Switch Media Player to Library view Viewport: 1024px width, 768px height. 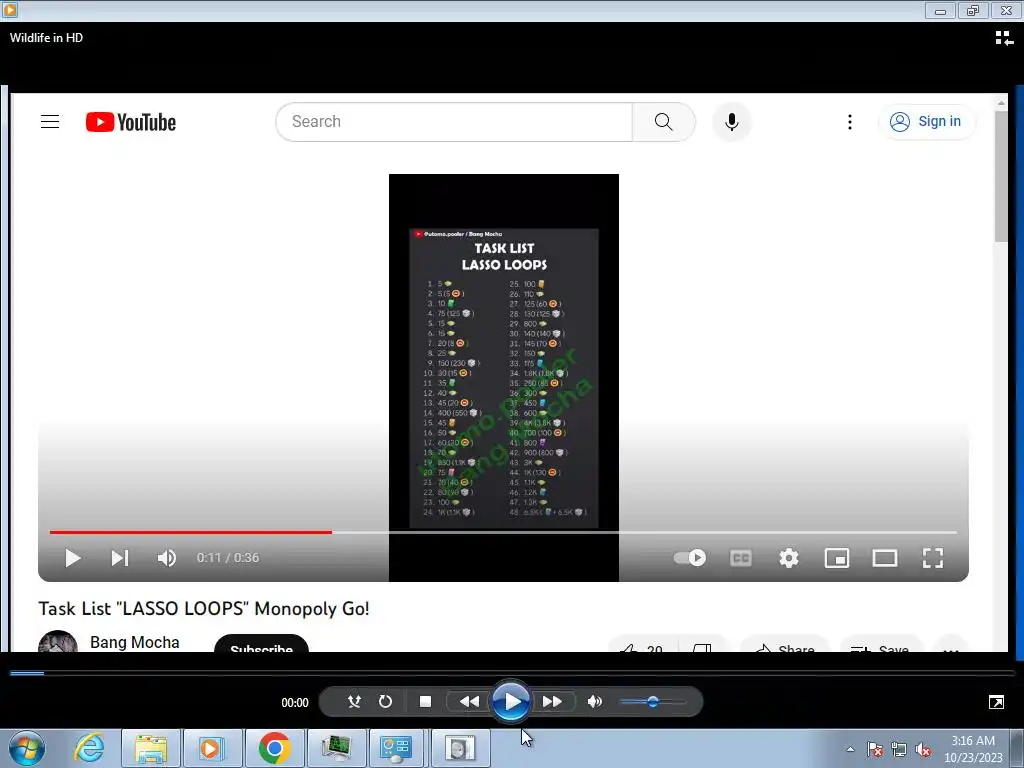click(1004, 39)
